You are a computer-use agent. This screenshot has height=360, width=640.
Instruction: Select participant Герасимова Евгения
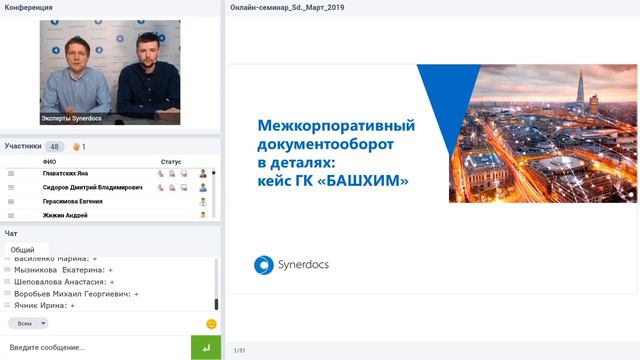pyautogui.click(x=73, y=201)
